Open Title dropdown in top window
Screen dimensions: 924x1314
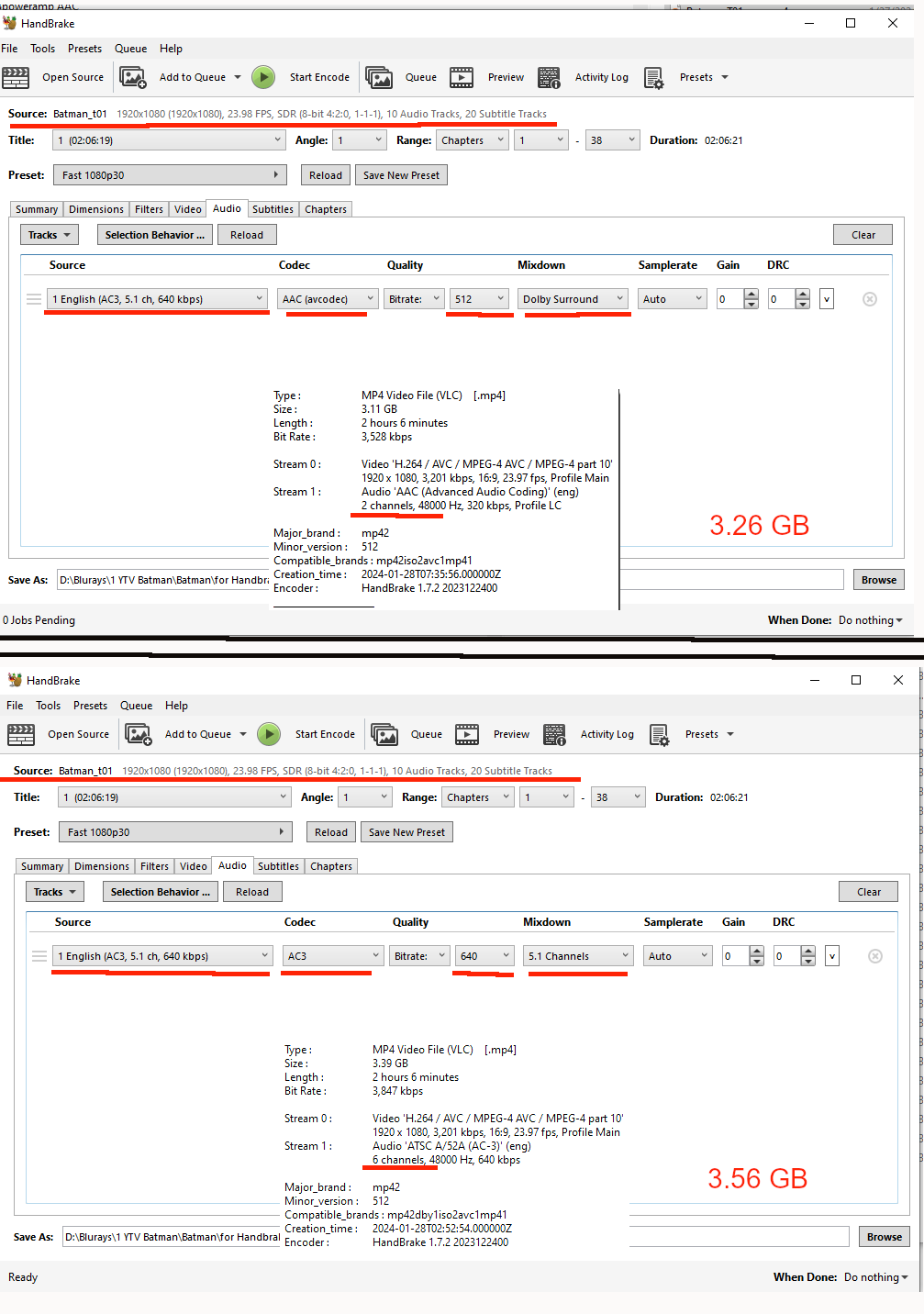click(x=170, y=140)
